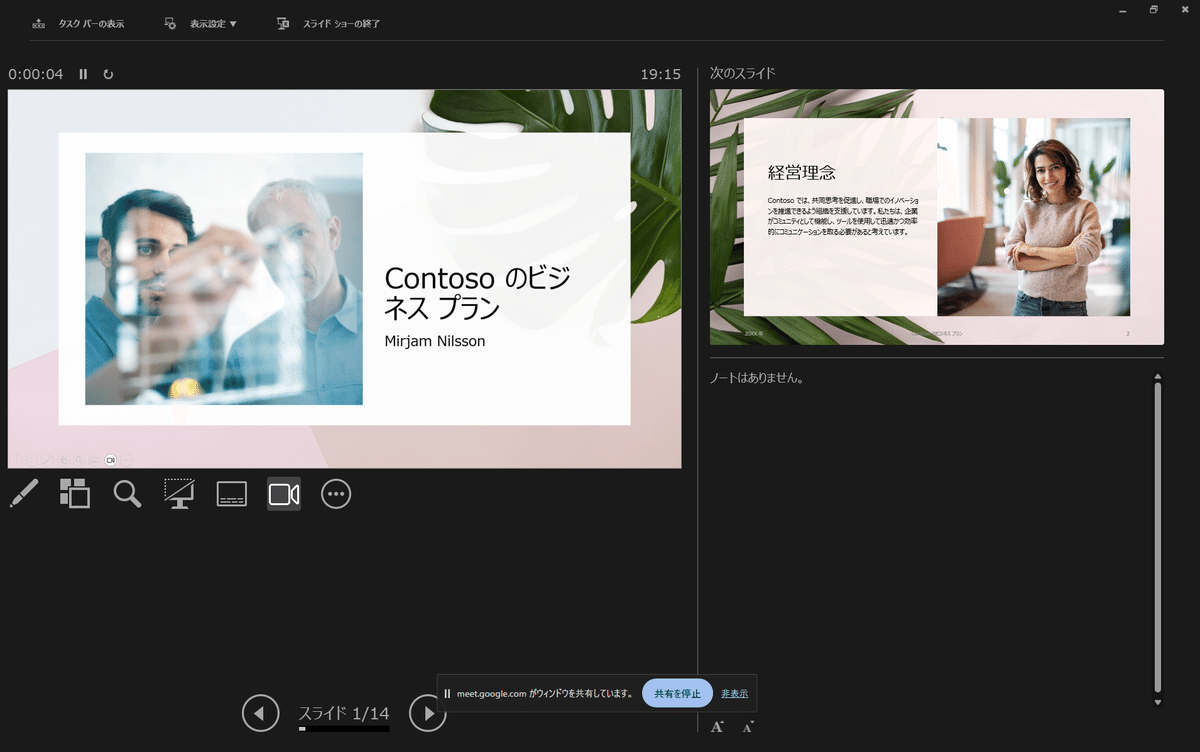Hide the sharing bar via 非表示 link

[734, 693]
